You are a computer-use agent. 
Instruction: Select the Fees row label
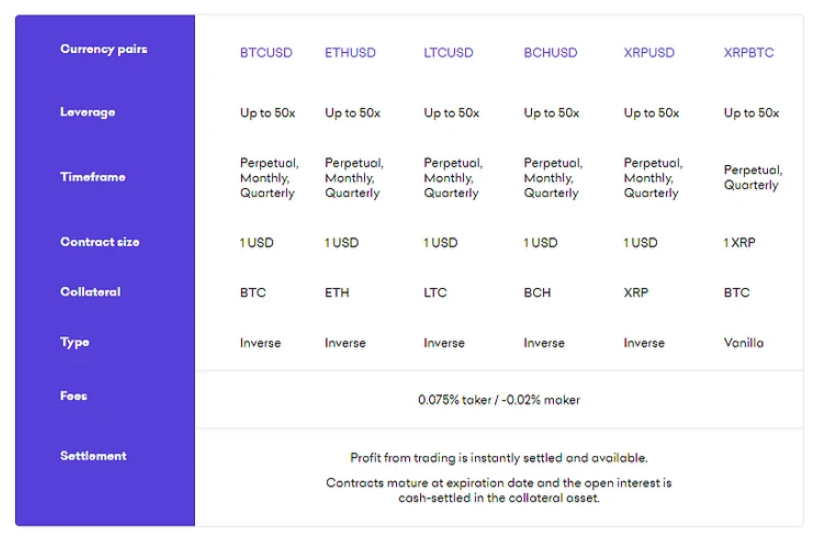click(x=73, y=396)
